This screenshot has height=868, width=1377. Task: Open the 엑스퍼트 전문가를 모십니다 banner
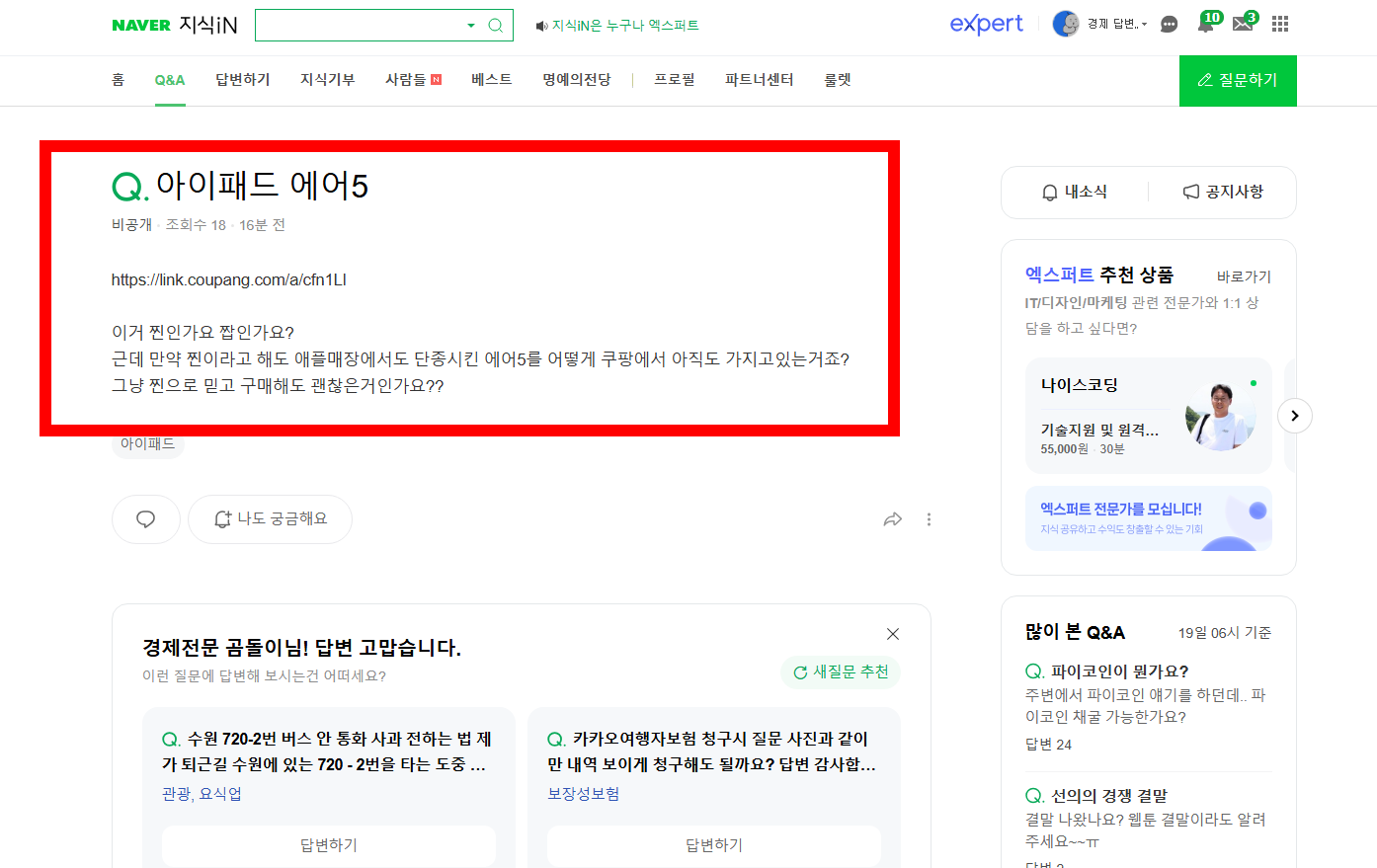coord(1149,518)
